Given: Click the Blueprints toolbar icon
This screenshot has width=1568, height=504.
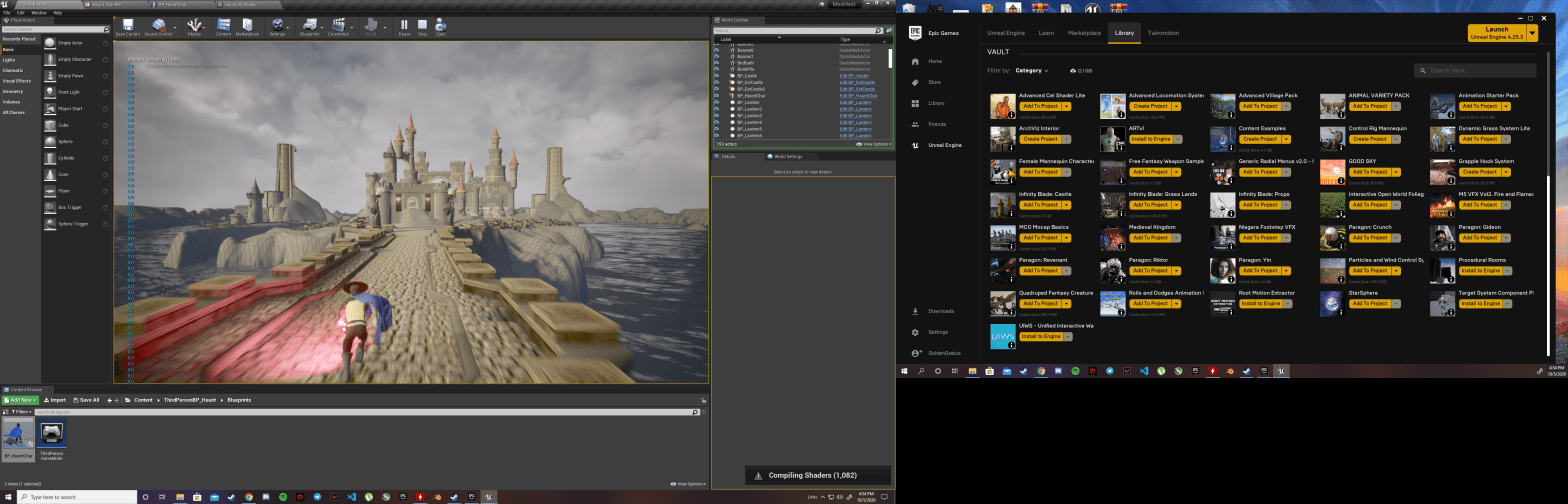Looking at the screenshot, I should click(309, 26).
